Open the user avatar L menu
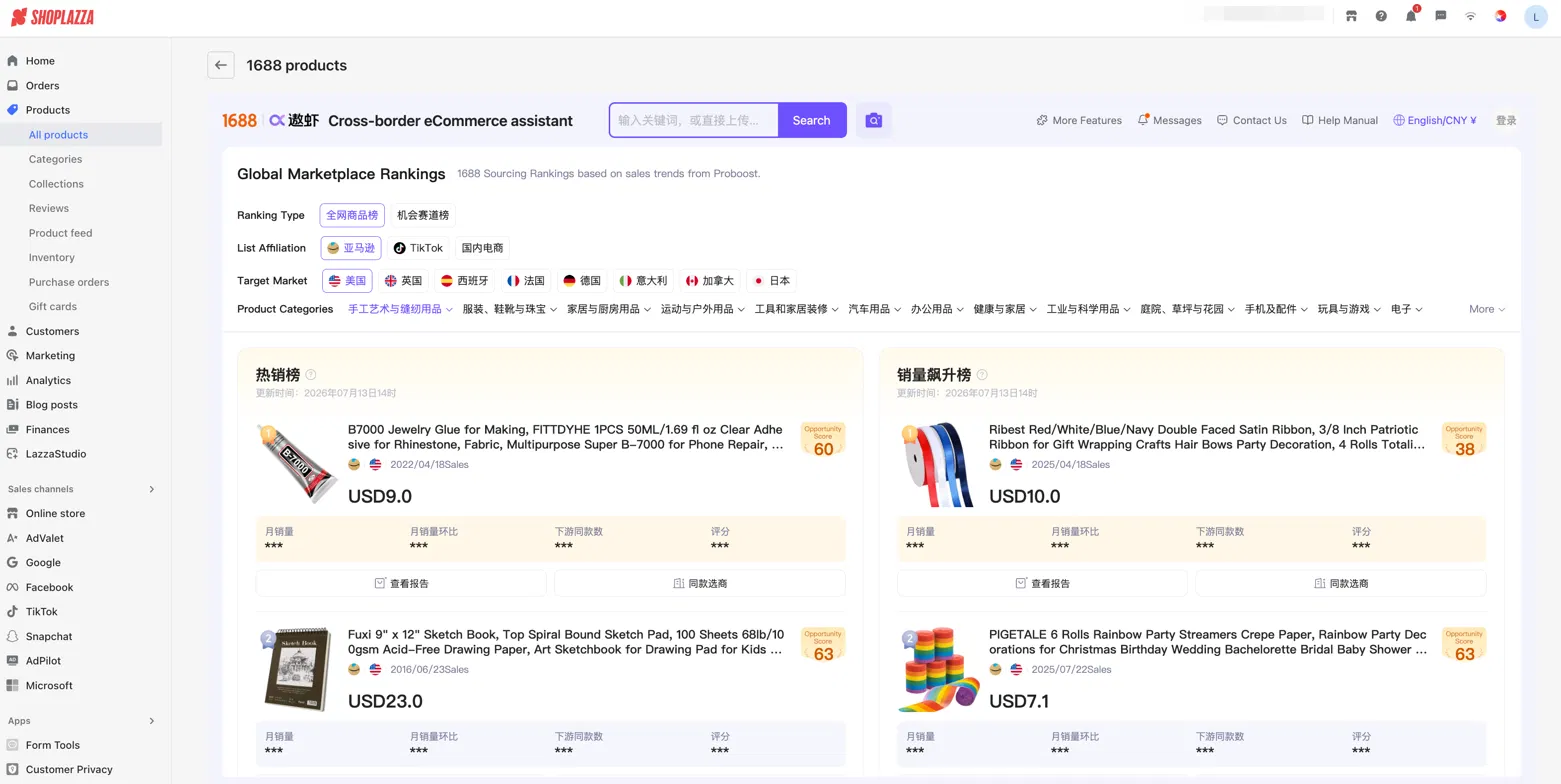 point(1536,16)
